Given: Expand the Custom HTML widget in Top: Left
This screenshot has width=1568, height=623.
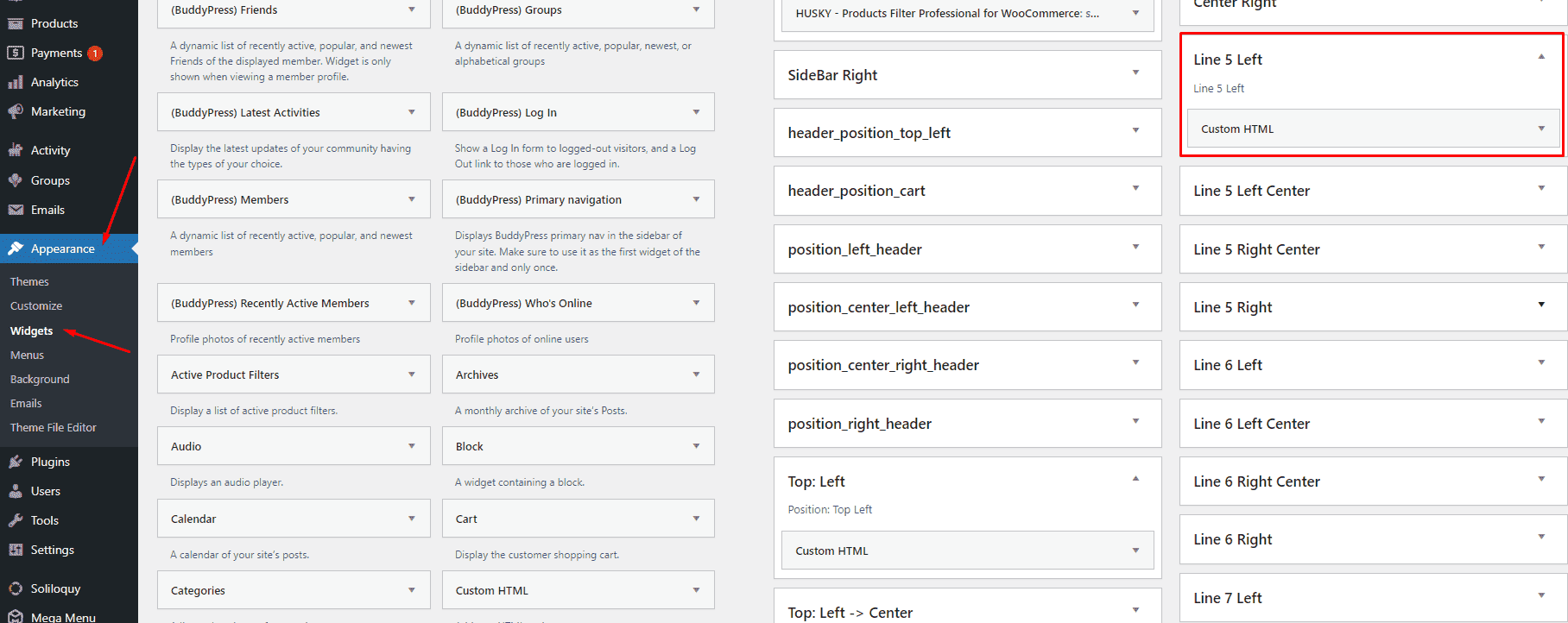Looking at the screenshot, I should click(x=1135, y=551).
